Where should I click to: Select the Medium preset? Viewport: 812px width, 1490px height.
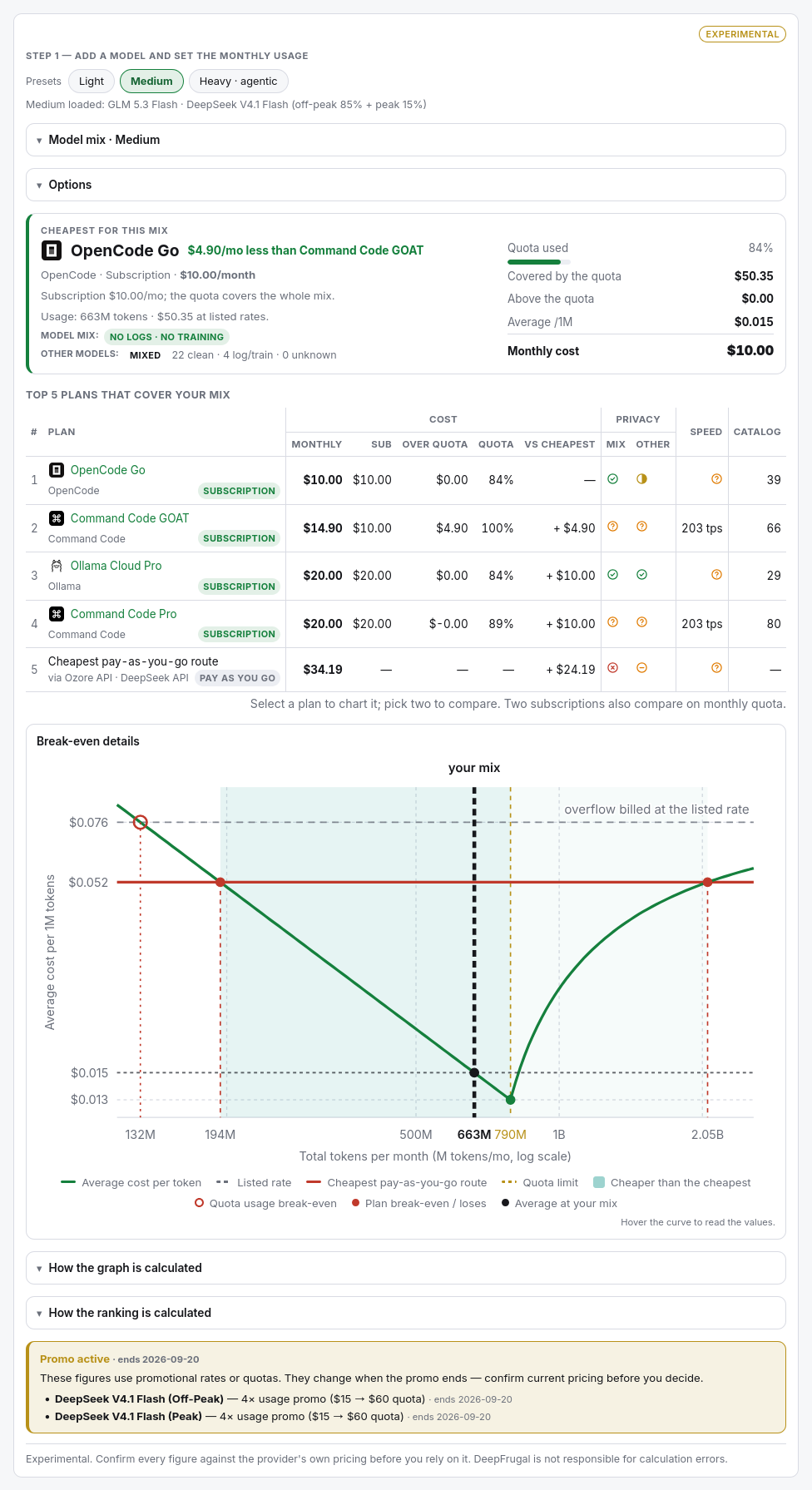point(151,81)
